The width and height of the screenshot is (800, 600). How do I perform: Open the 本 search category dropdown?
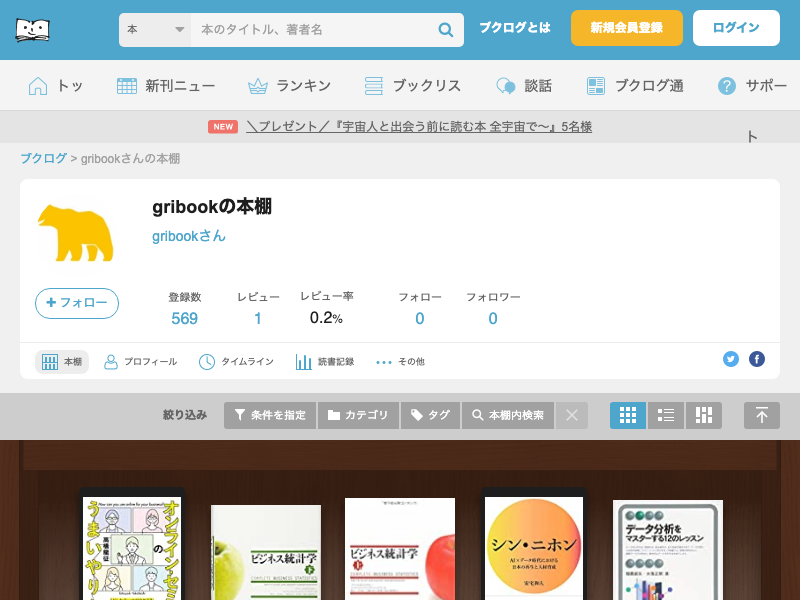point(155,30)
